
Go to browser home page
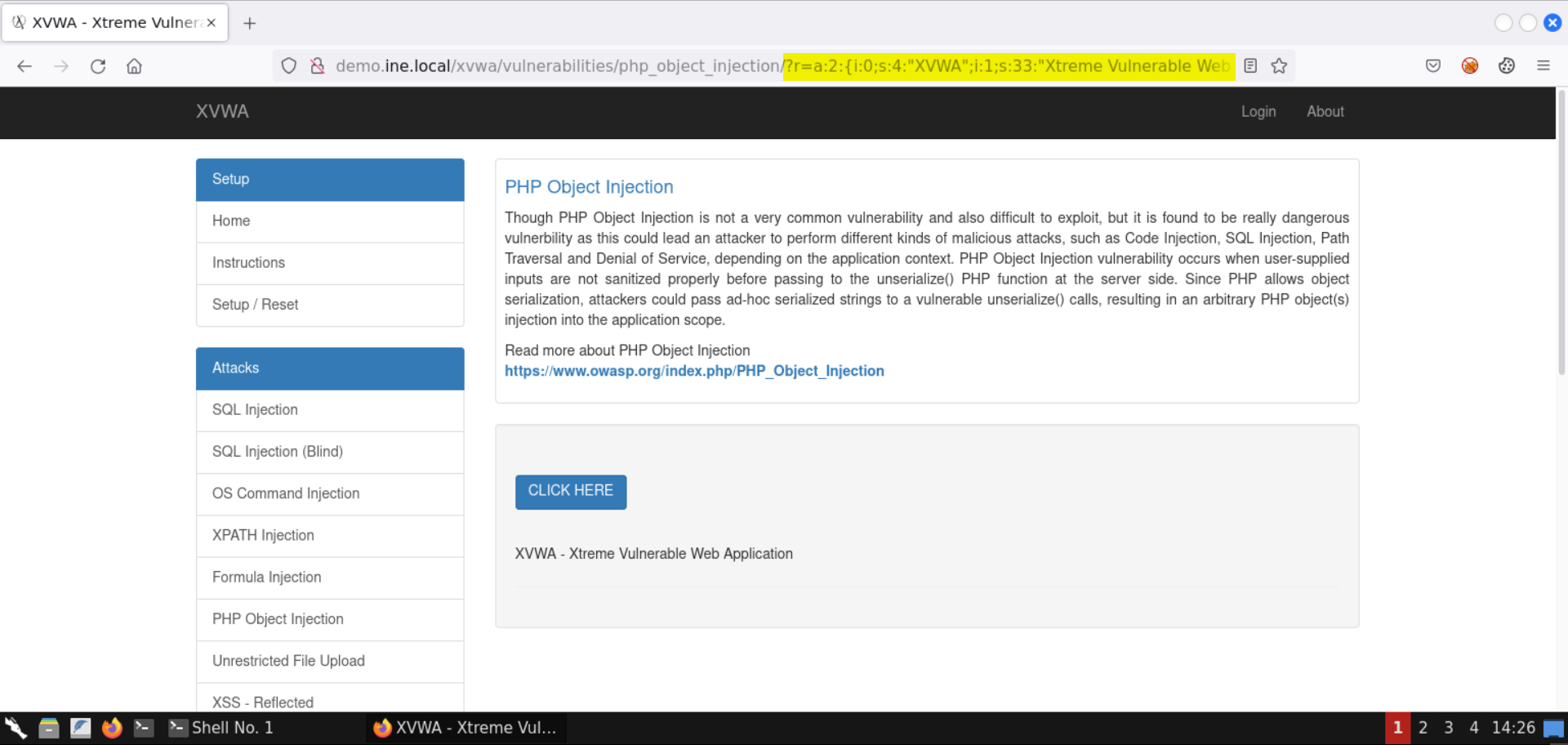[x=134, y=66]
